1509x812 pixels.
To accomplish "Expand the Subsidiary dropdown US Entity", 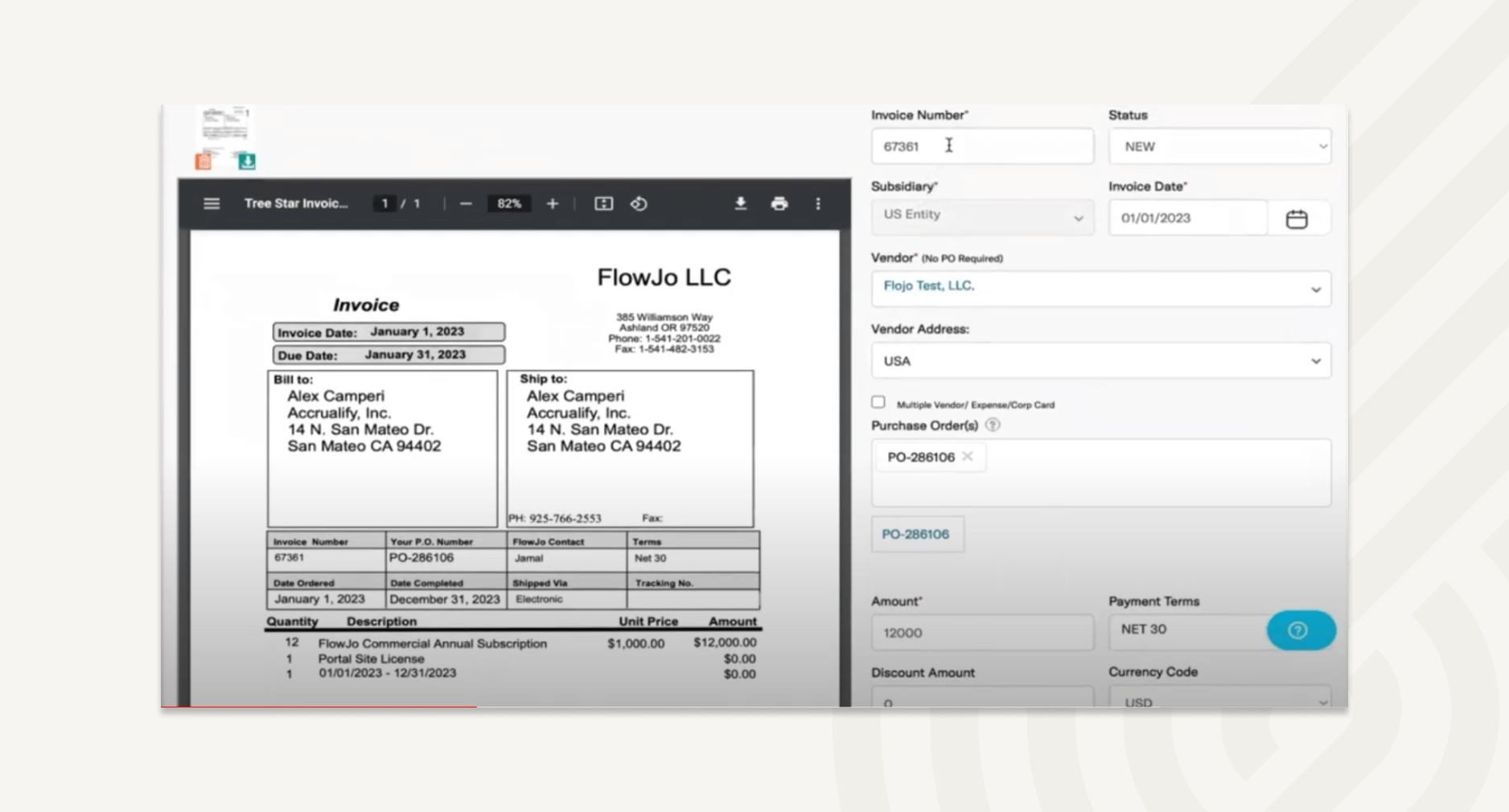I will 982,217.
